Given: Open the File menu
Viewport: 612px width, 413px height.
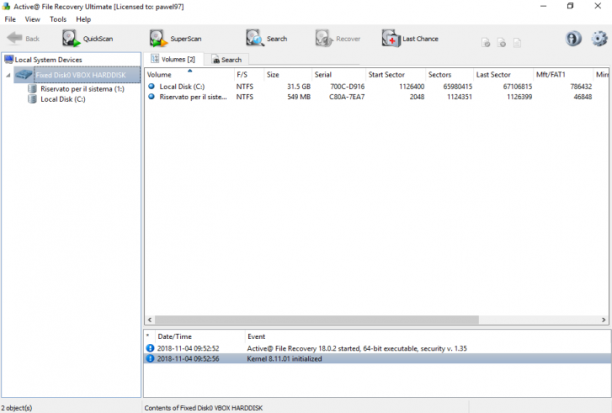Looking at the screenshot, I should (x=10, y=19).
